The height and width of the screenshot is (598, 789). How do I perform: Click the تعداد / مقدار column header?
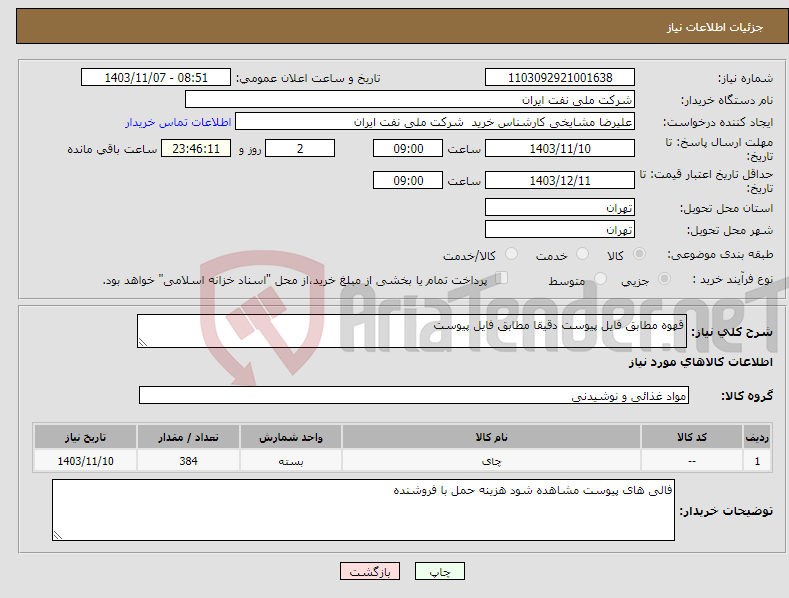pos(188,437)
